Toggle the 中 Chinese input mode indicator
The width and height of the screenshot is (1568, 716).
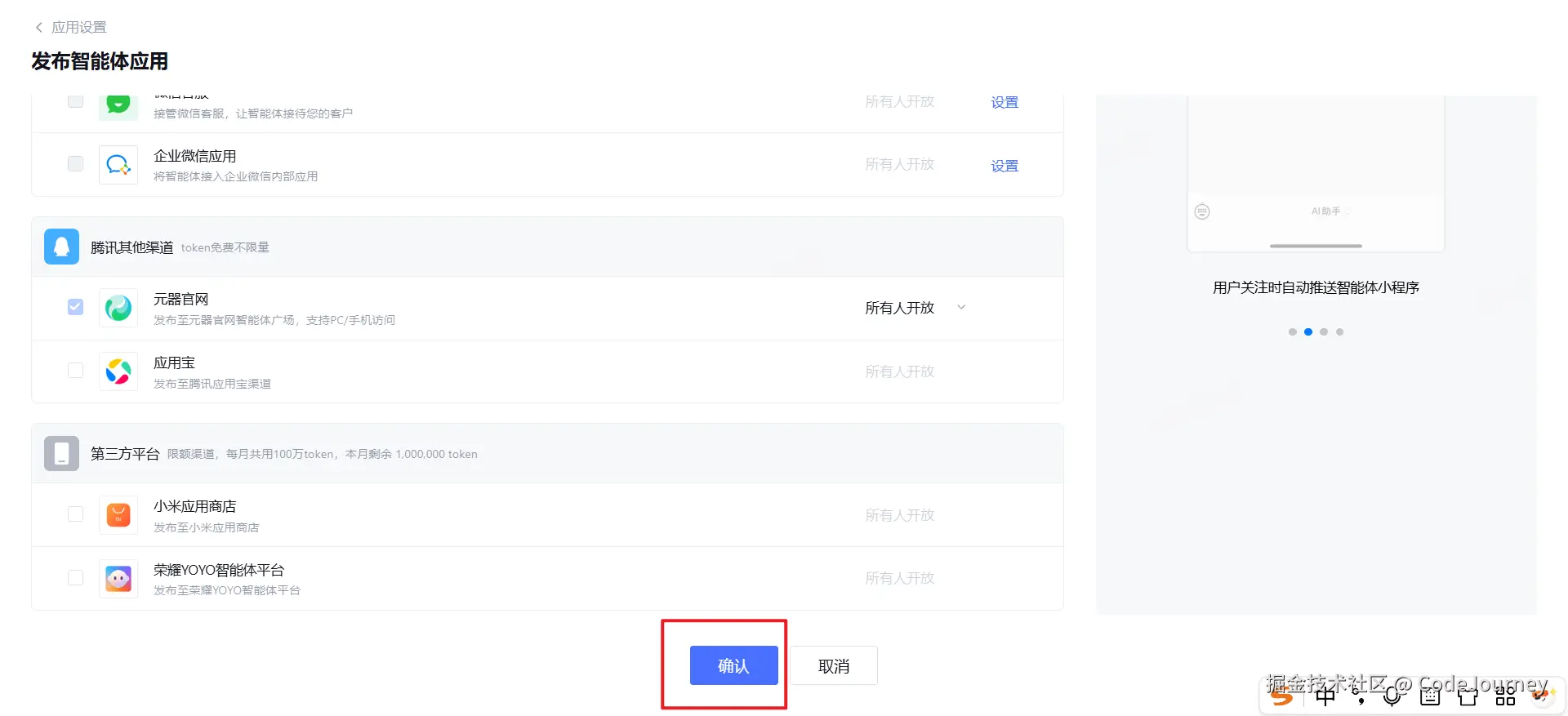click(1325, 696)
